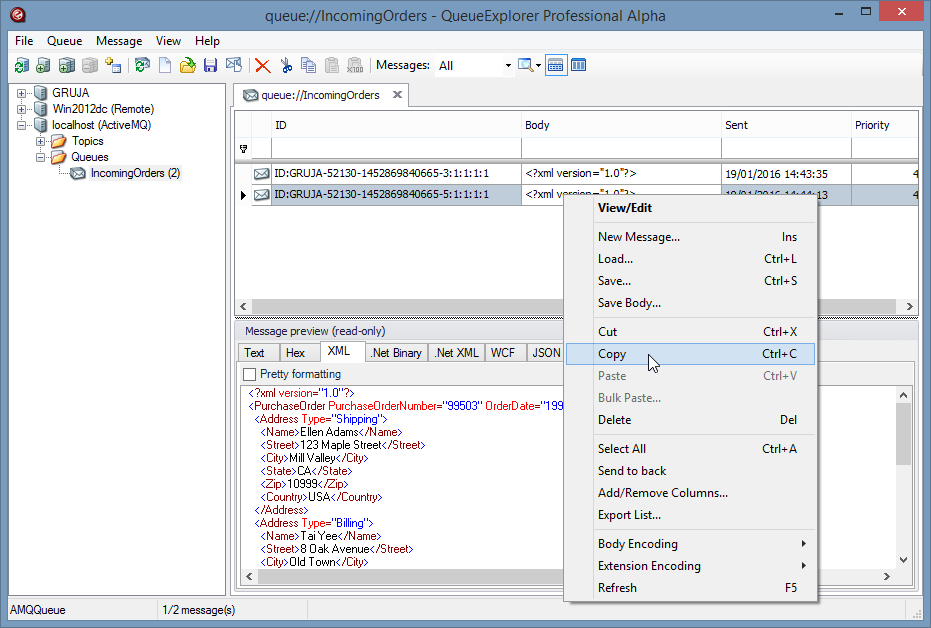
Task: Expand the Topics folder in tree
Action: [41, 141]
